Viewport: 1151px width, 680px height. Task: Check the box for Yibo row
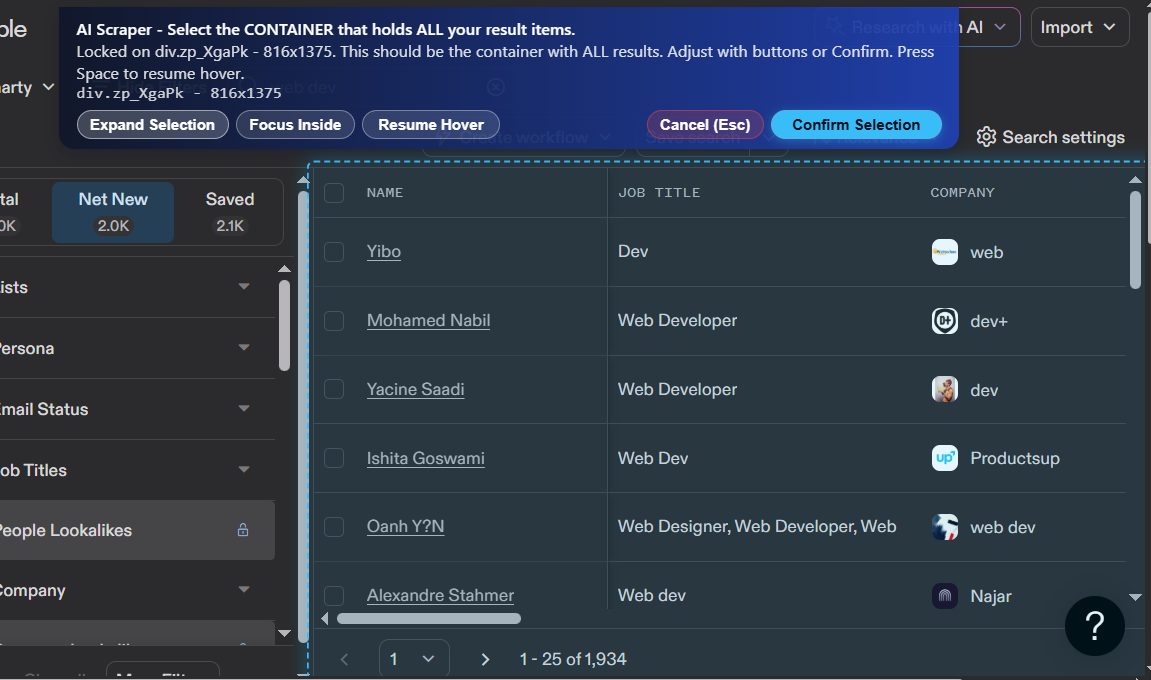(x=334, y=252)
